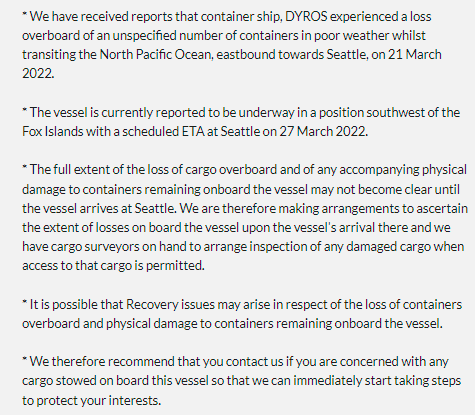The height and width of the screenshot is (415, 475).
Task: Click the ship name DYROS
Action: tap(306, 16)
